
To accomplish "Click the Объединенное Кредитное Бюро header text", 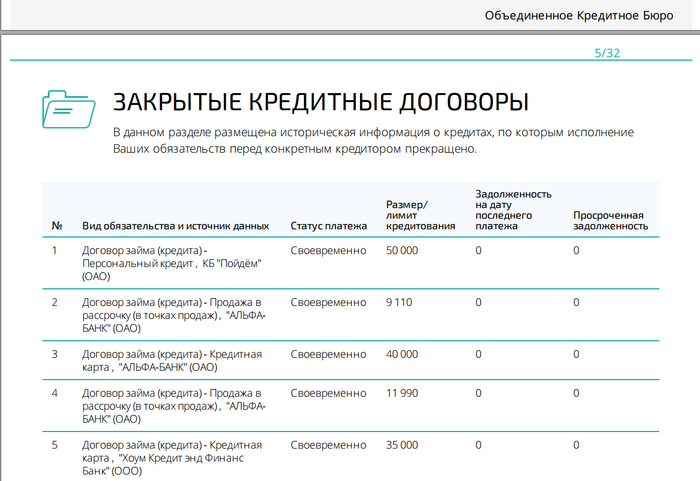I will (x=587, y=15).
